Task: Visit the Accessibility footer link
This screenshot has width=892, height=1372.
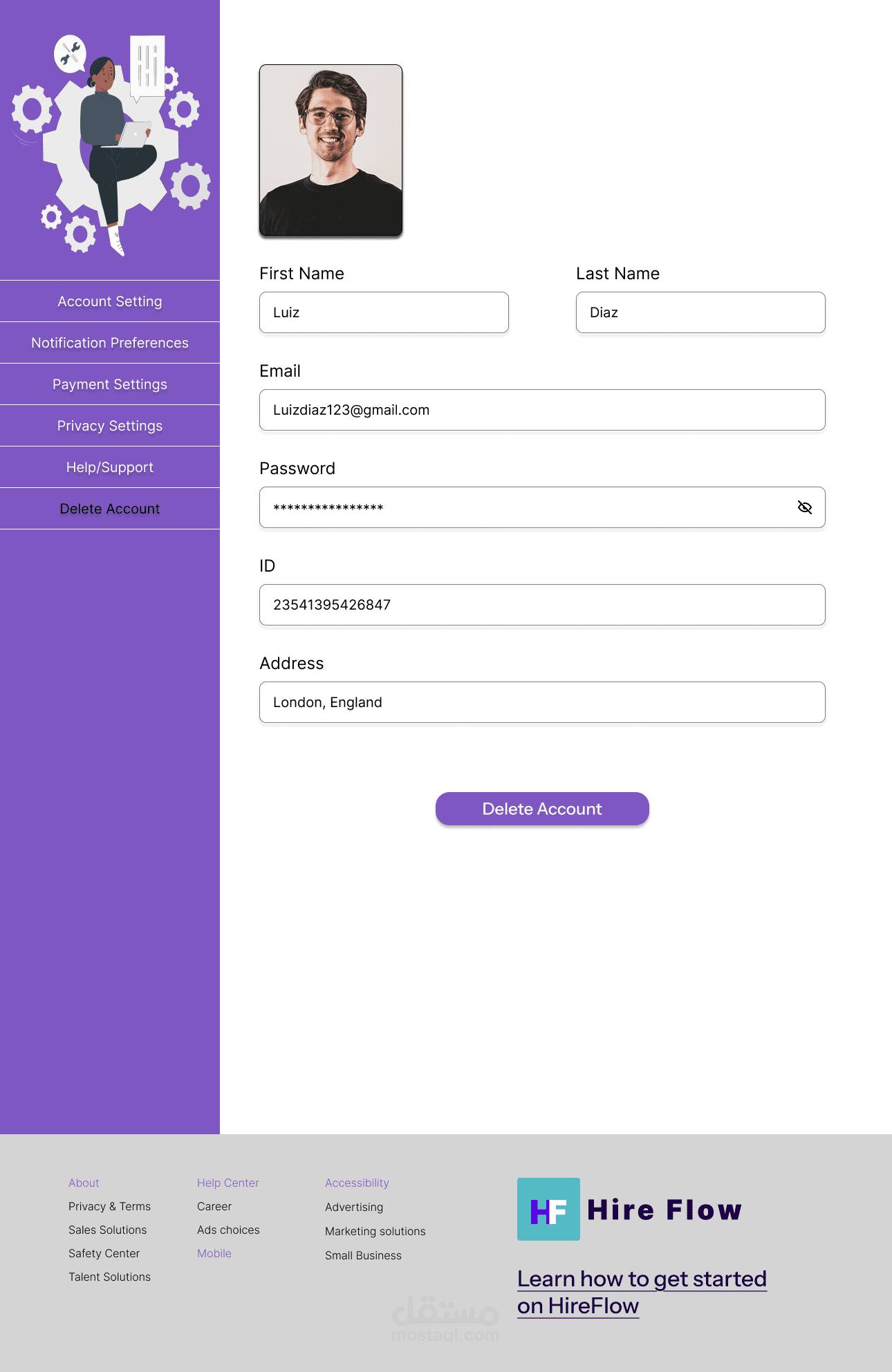Action: pos(357,1183)
